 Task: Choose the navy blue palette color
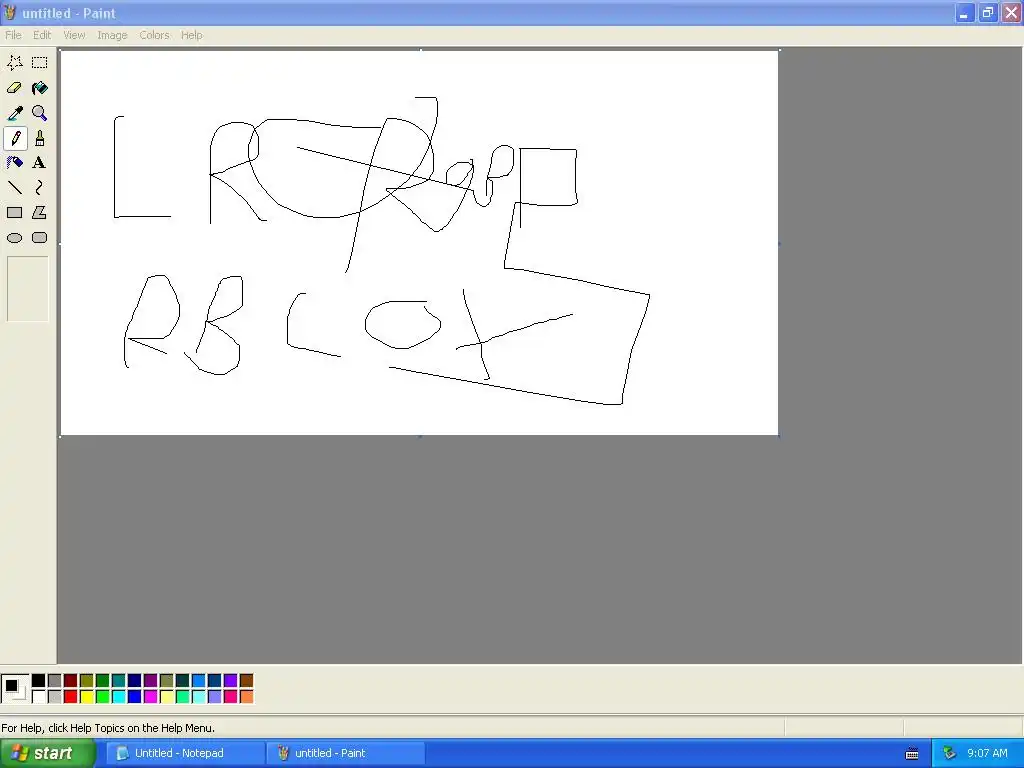point(135,681)
